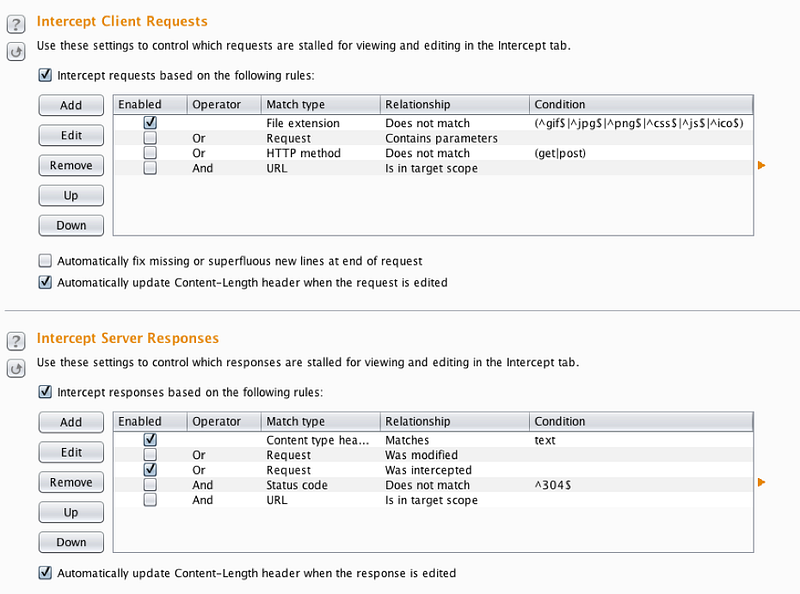Click the Match type header in client requests table
Viewport: 800px width, 594px height.
click(x=320, y=105)
